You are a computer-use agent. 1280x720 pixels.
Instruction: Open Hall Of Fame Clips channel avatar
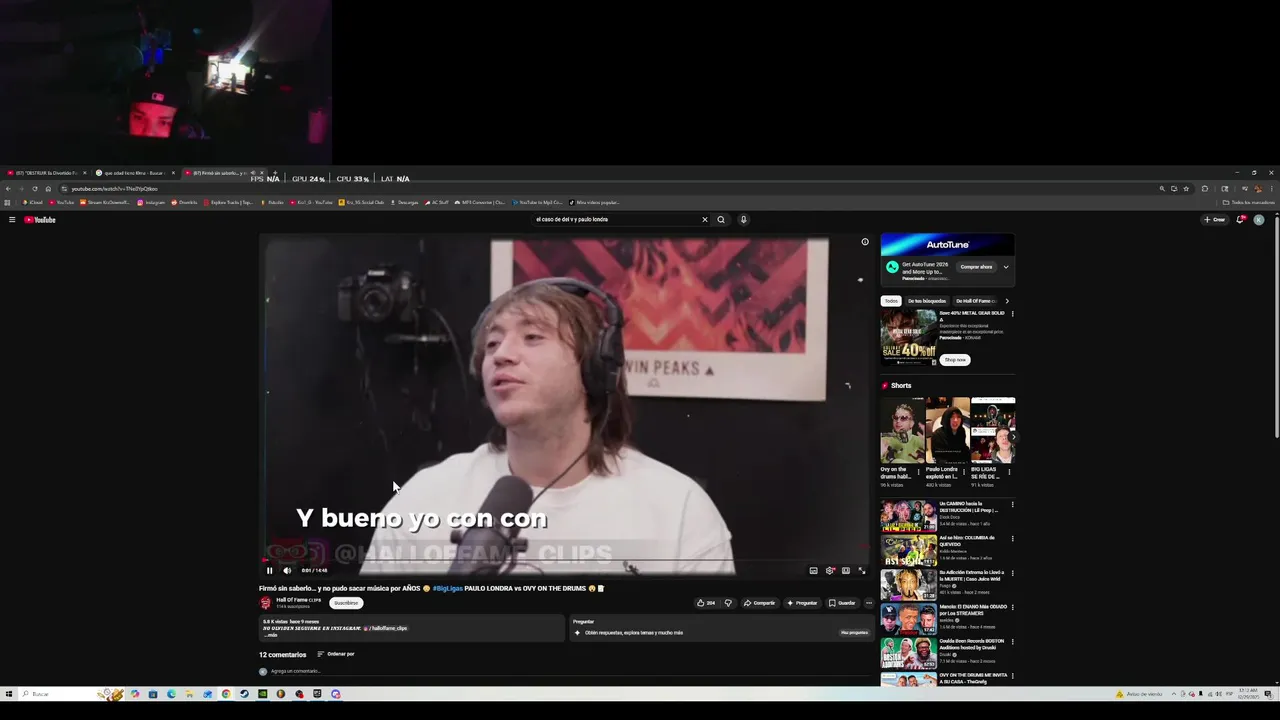(x=266, y=603)
